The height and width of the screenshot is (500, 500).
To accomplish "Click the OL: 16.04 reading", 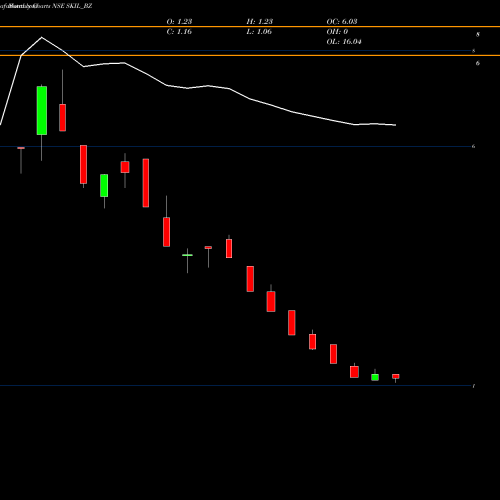I will point(344,41).
